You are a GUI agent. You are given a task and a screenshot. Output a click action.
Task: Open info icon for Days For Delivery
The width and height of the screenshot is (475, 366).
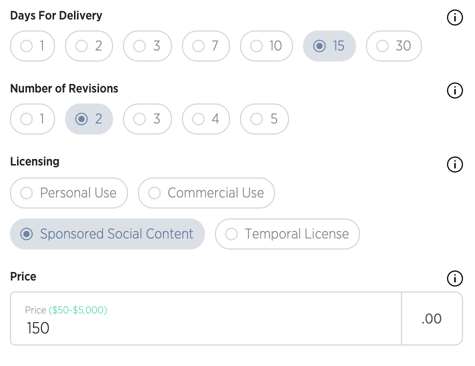(455, 17)
